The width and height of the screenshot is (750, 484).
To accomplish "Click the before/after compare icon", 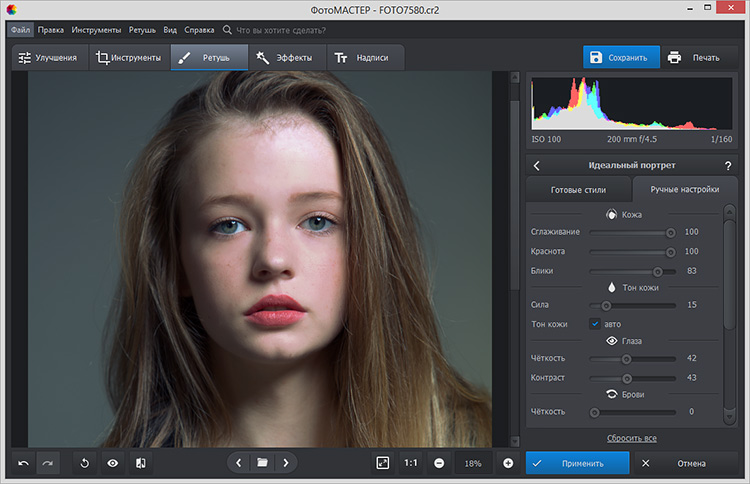I will [141, 463].
